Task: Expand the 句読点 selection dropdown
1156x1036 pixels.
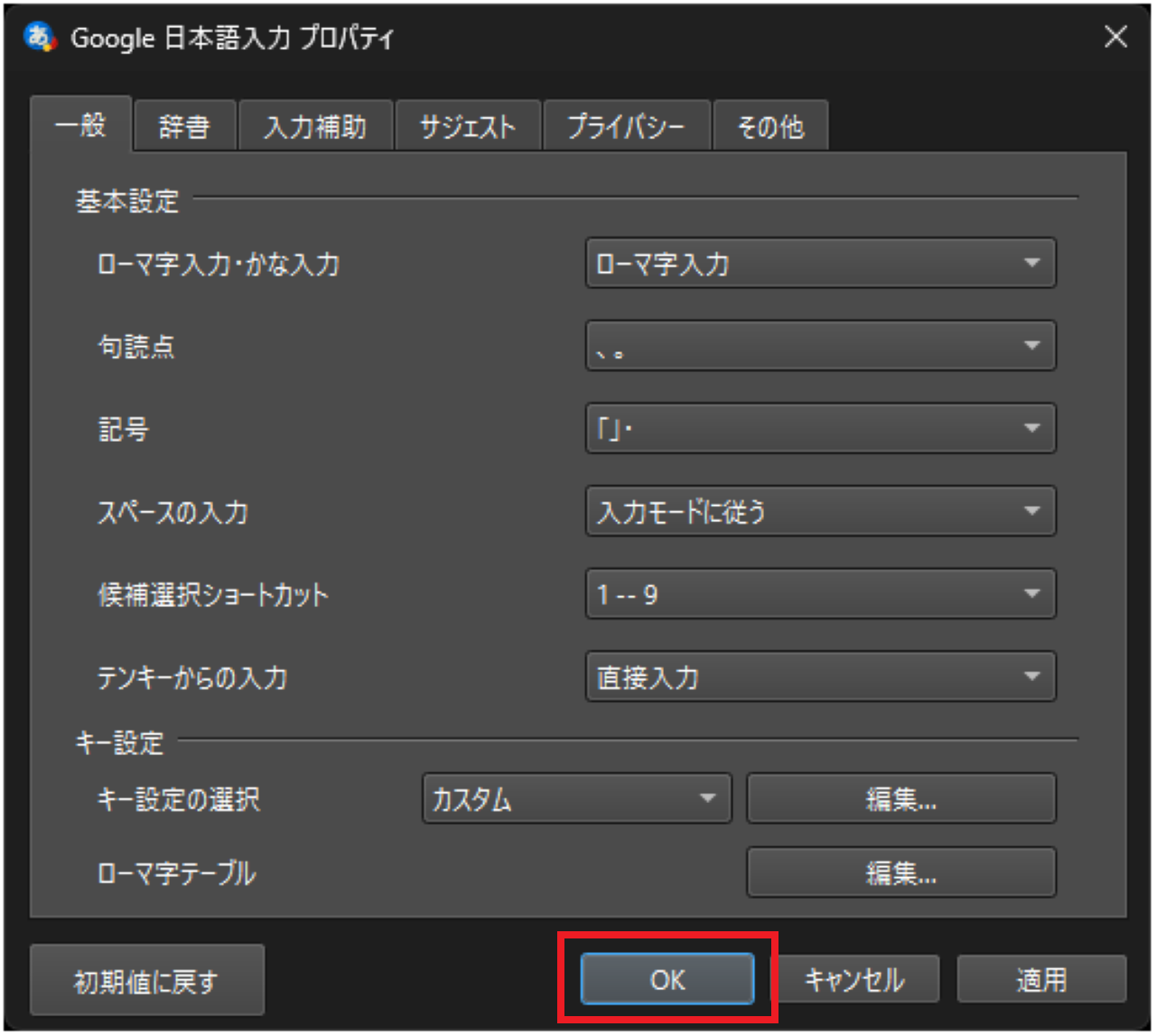Action: (820, 345)
